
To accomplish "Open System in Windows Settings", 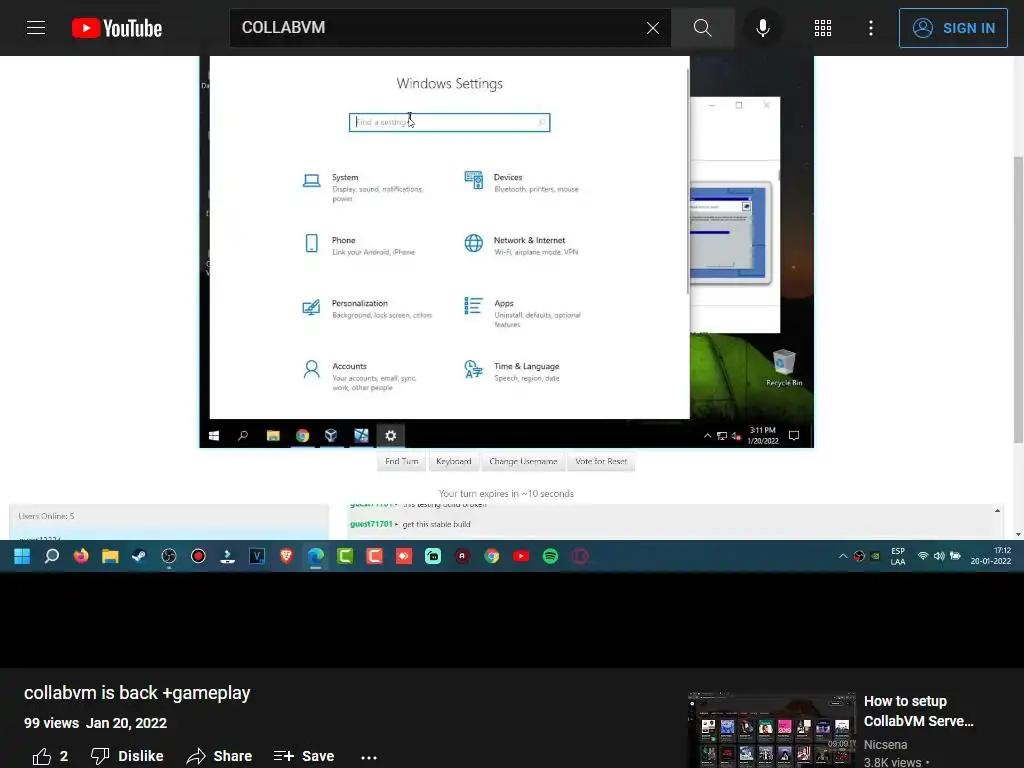I will pos(363,187).
